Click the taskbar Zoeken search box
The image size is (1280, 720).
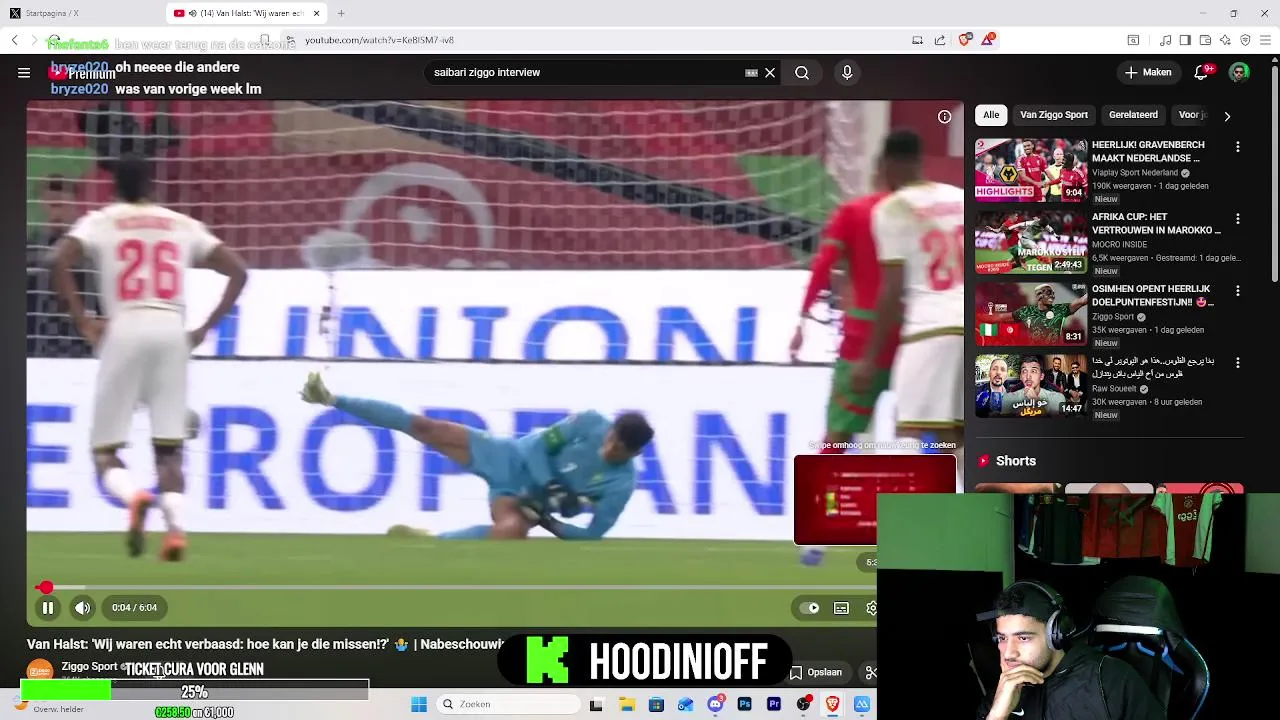point(507,704)
